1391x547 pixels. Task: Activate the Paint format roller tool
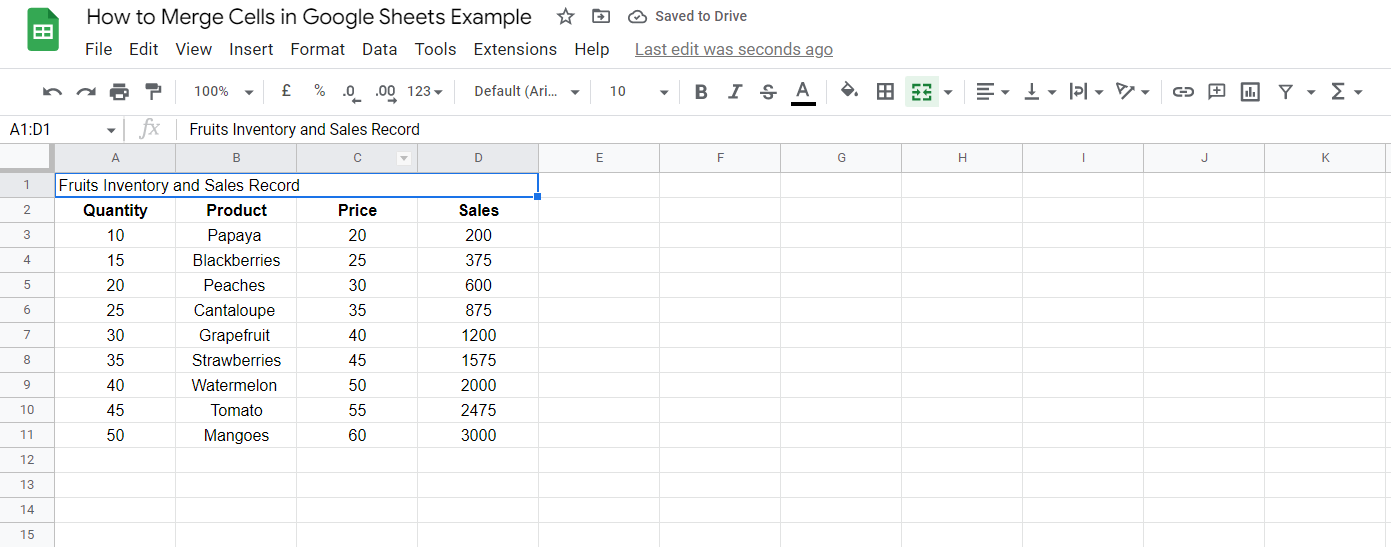pyautogui.click(x=153, y=91)
